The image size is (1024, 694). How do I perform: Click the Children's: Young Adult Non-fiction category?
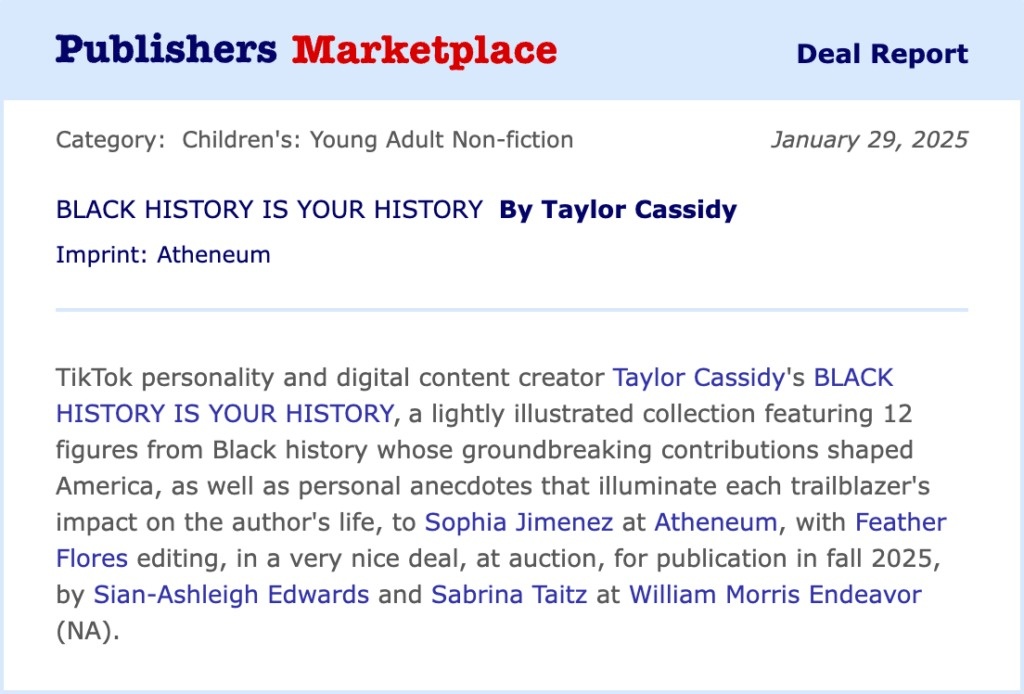(377, 139)
